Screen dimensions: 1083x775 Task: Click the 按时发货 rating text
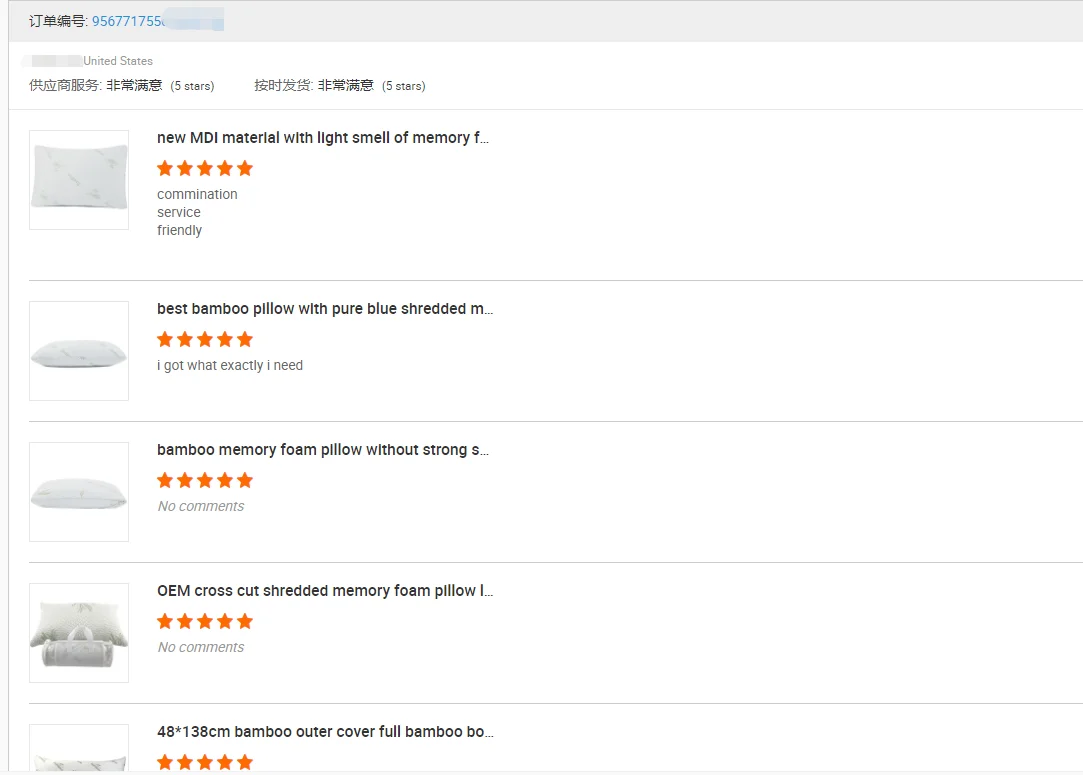click(339, 86)
